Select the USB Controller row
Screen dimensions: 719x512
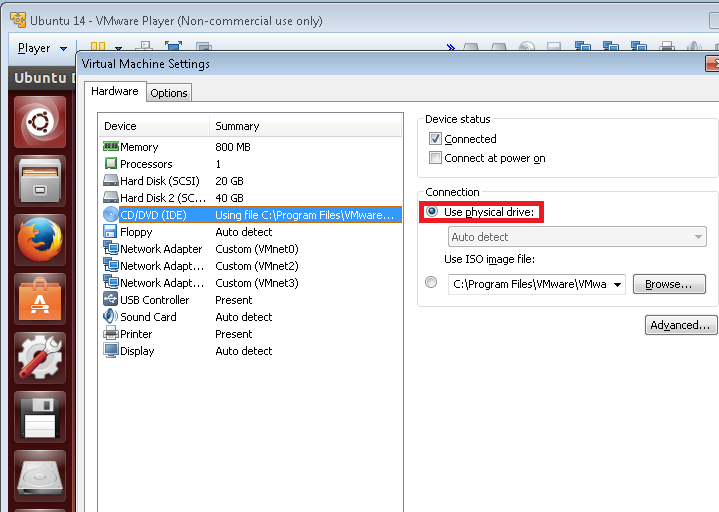(x=154, y=300)
